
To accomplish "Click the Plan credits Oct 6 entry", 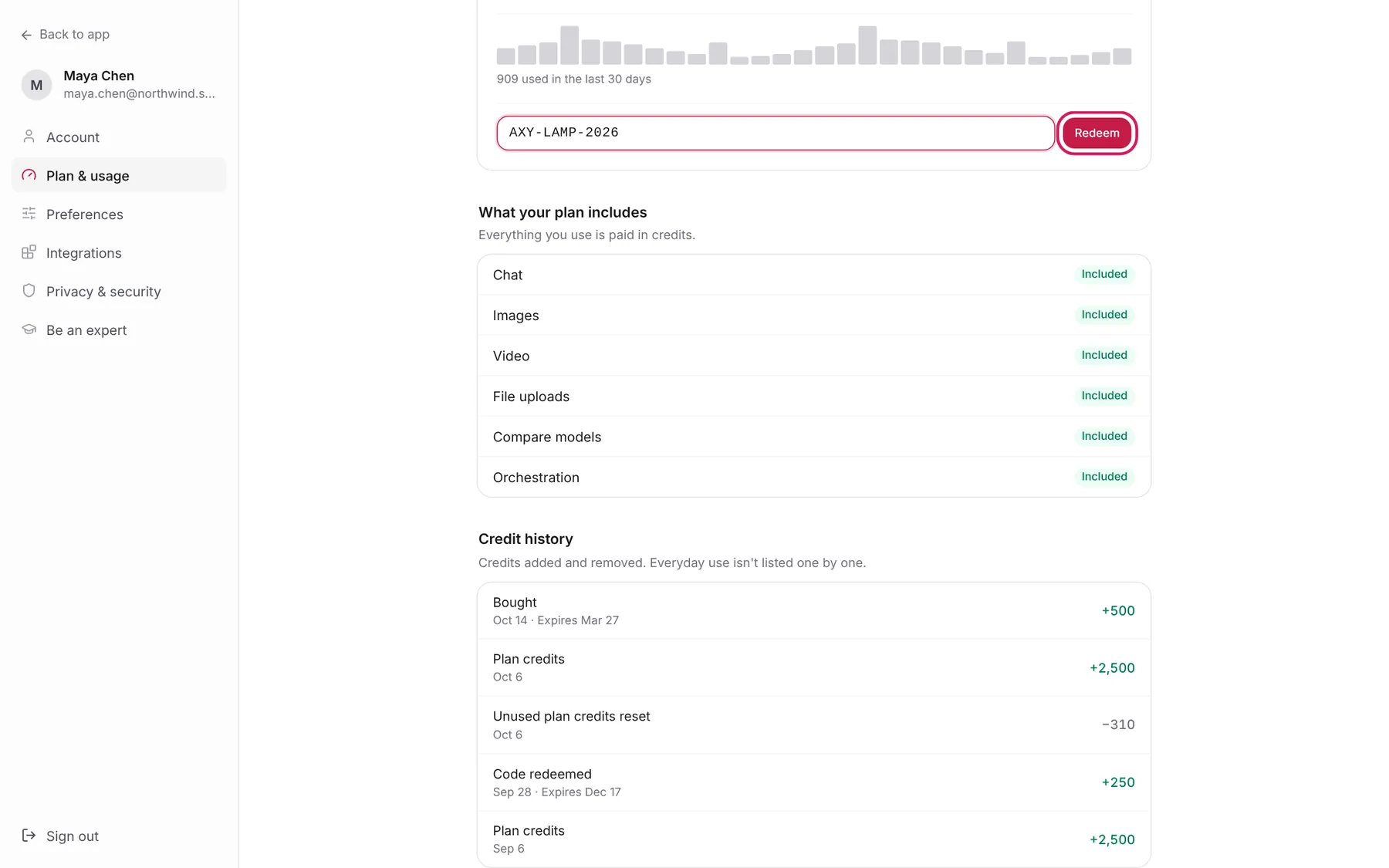I will [x=813, y=667].
